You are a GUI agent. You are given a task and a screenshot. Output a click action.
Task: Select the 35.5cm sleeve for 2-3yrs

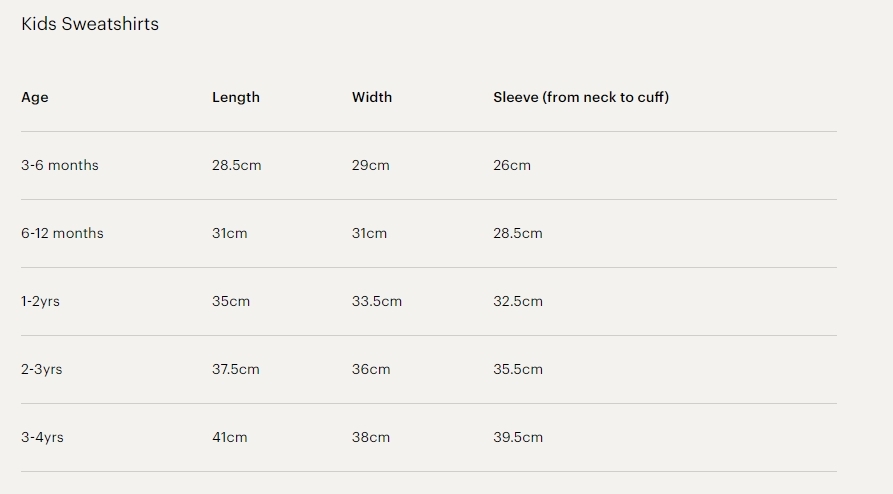(x=518, y=369)
